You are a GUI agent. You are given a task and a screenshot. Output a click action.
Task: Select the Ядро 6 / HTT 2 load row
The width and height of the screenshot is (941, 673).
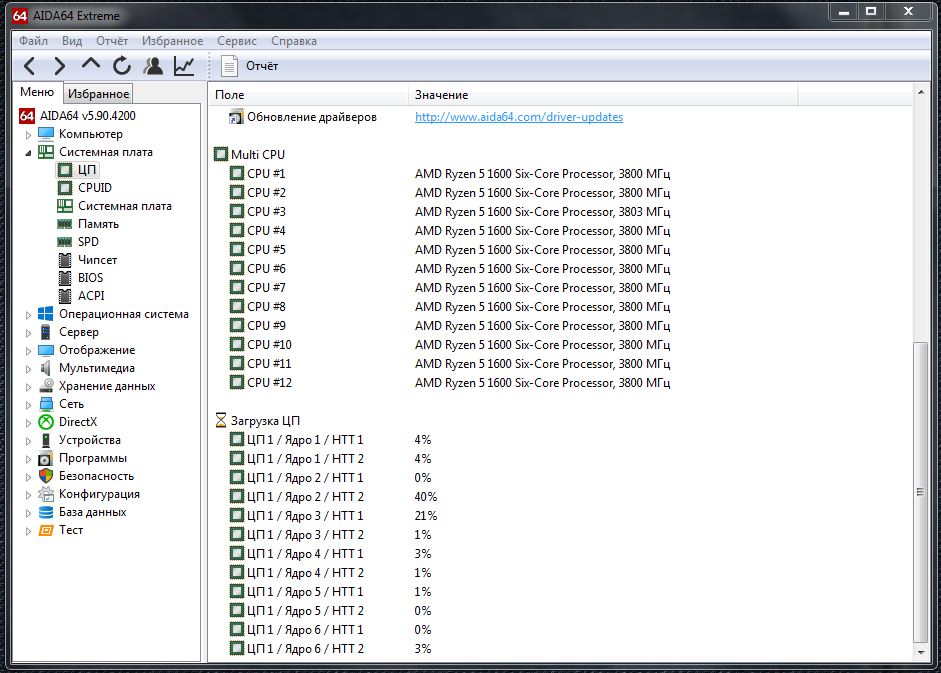(331, 648)
